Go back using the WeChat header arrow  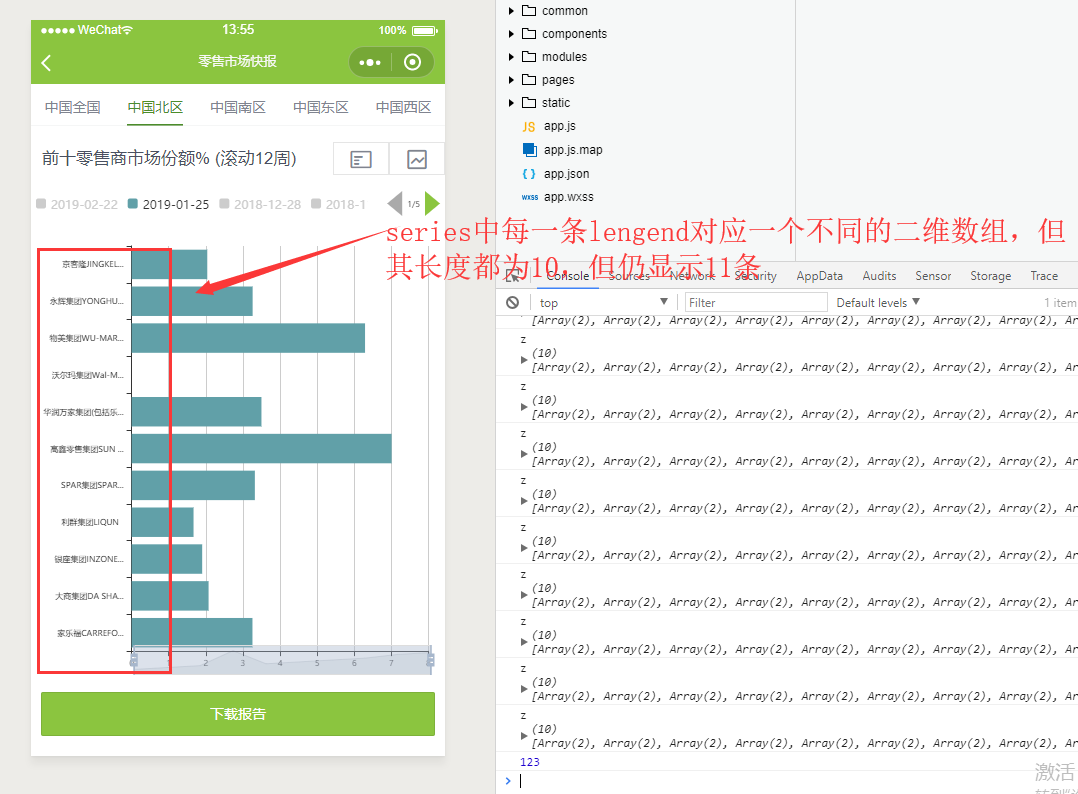46,63
